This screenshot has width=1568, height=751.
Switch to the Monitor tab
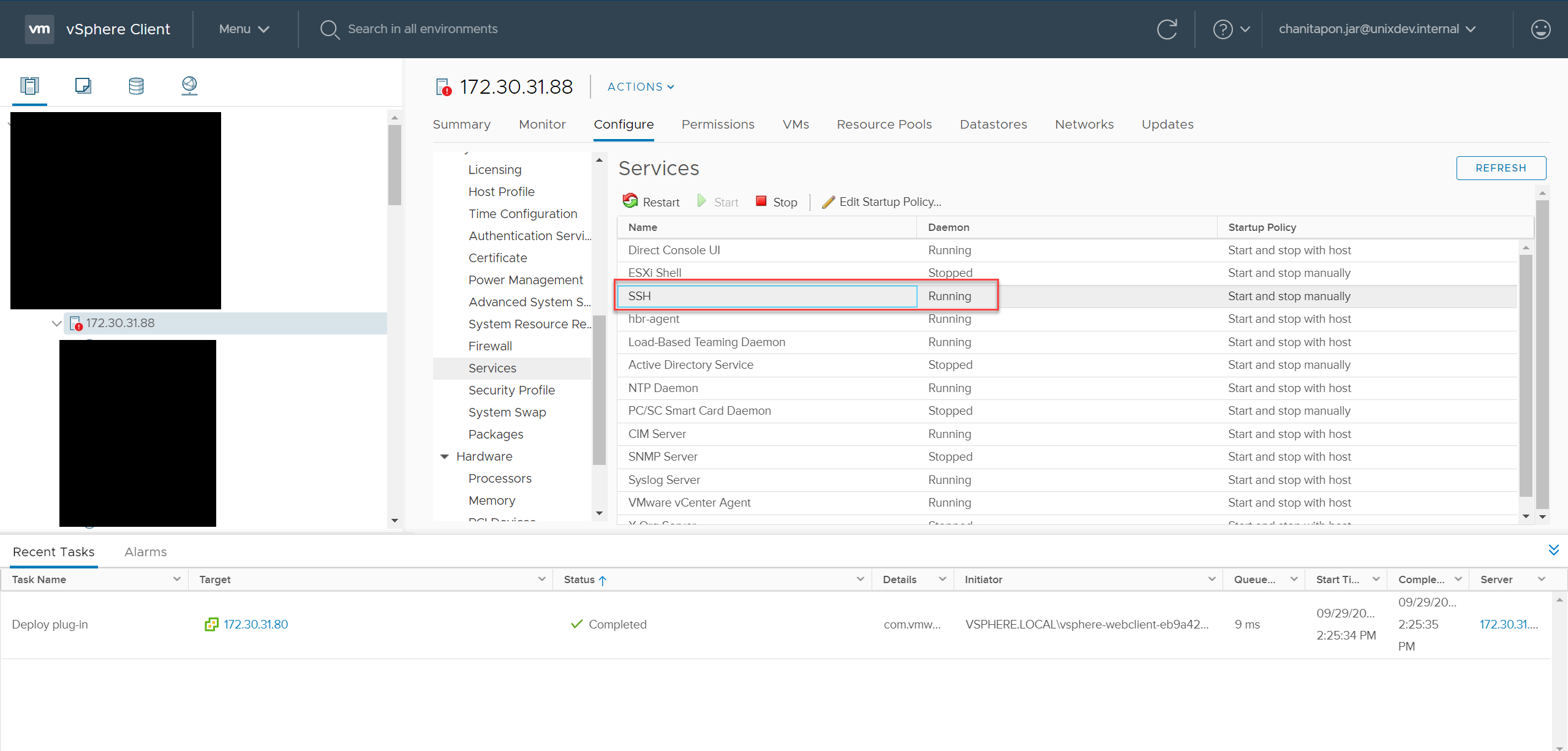tap(542, 124)
